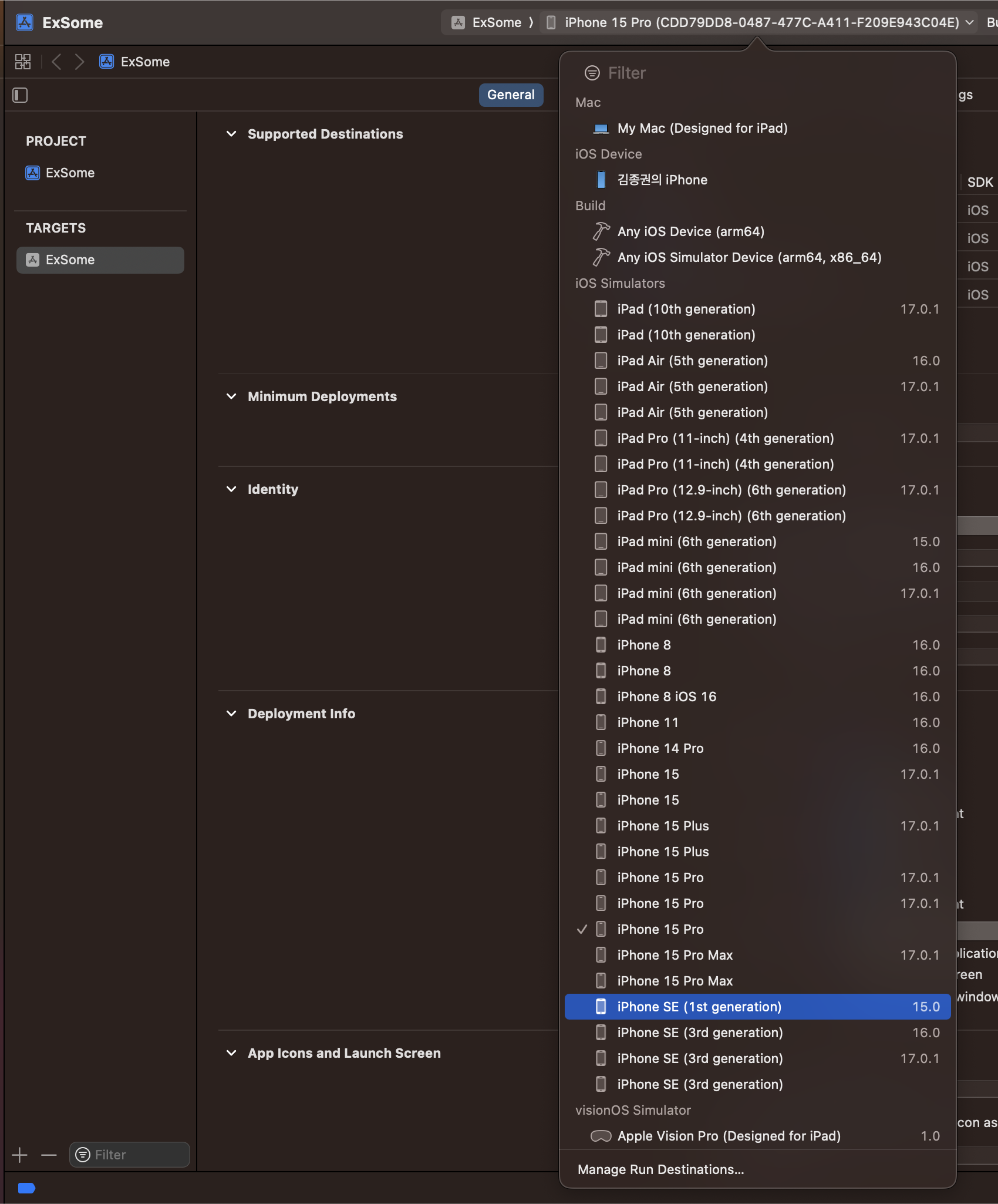Open the related items grid icon
This screenshot has height=1204, width=998.
click(x=23, y=62)
